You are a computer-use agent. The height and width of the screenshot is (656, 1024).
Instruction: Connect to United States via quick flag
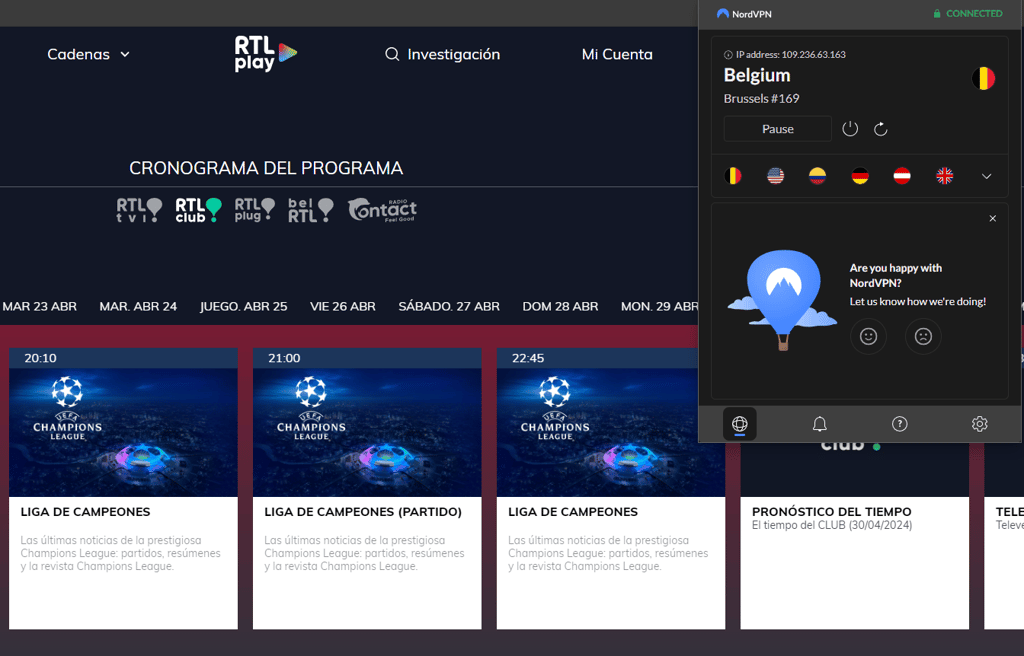click(775, 176)
